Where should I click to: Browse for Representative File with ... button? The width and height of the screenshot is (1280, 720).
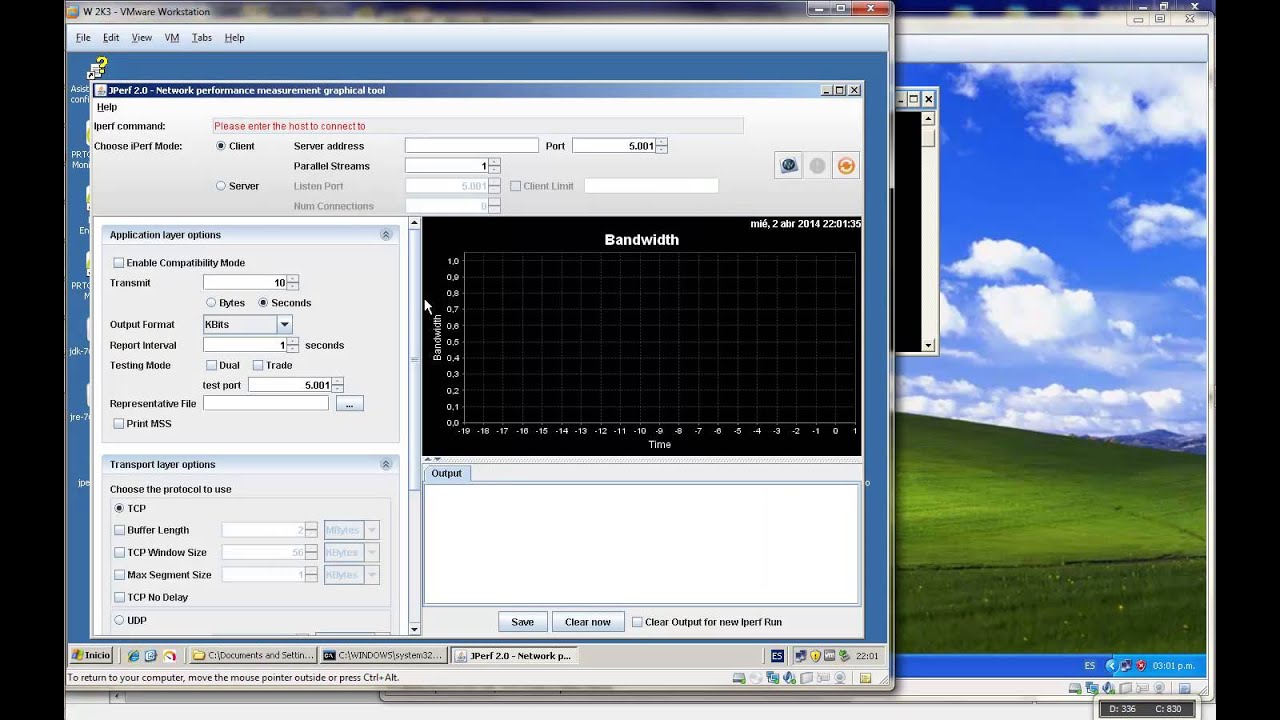[x=349, y=404]
